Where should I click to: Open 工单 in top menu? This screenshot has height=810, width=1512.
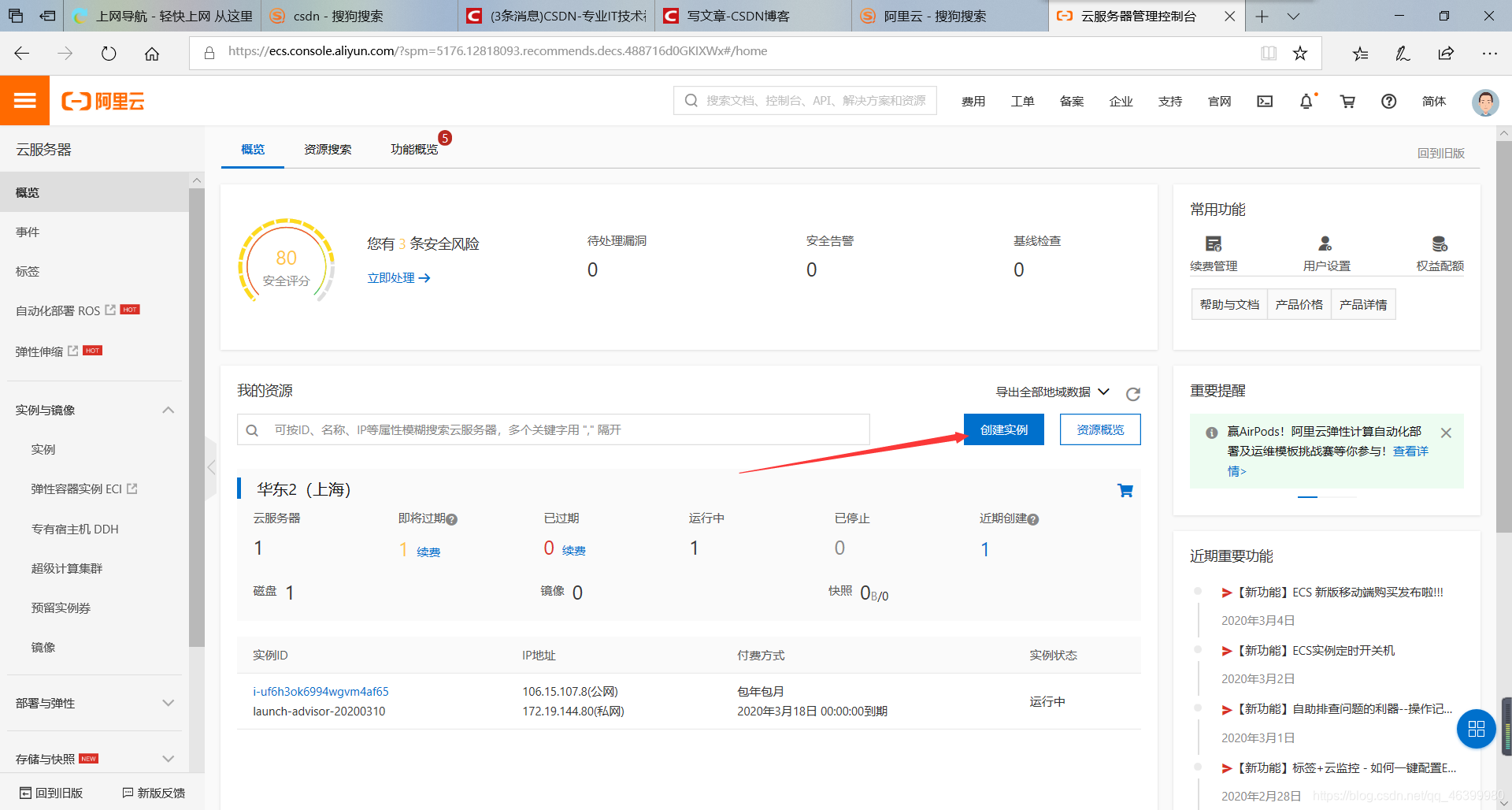[x=1022, y=101]
